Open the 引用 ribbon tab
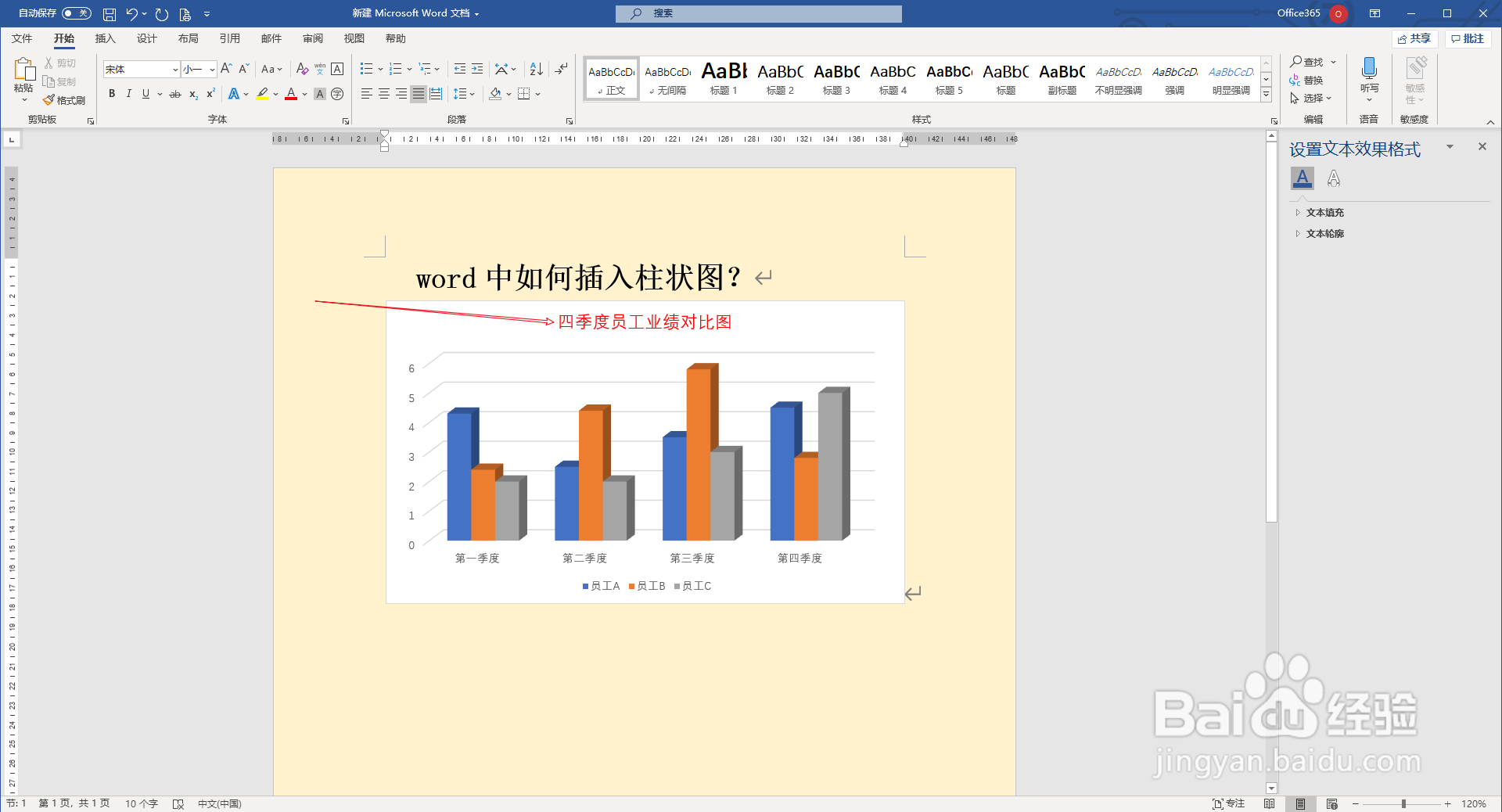The height and width of the screenshot is (812, 1502). (229, 38)
